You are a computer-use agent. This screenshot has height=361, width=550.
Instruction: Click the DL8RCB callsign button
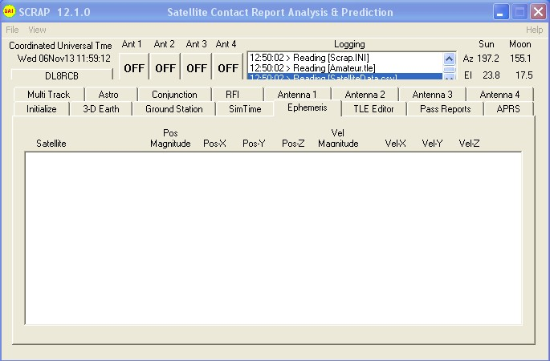(x=62, y=75)
